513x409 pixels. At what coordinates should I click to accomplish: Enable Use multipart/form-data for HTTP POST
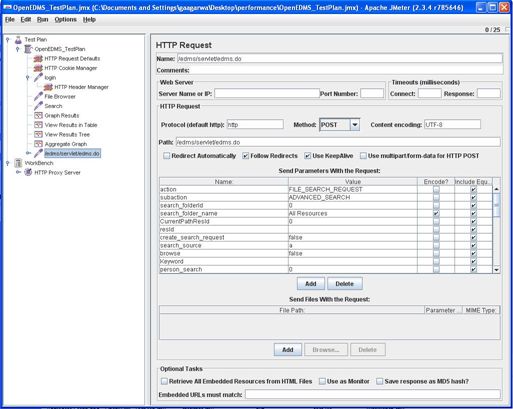tap(363, 156)
